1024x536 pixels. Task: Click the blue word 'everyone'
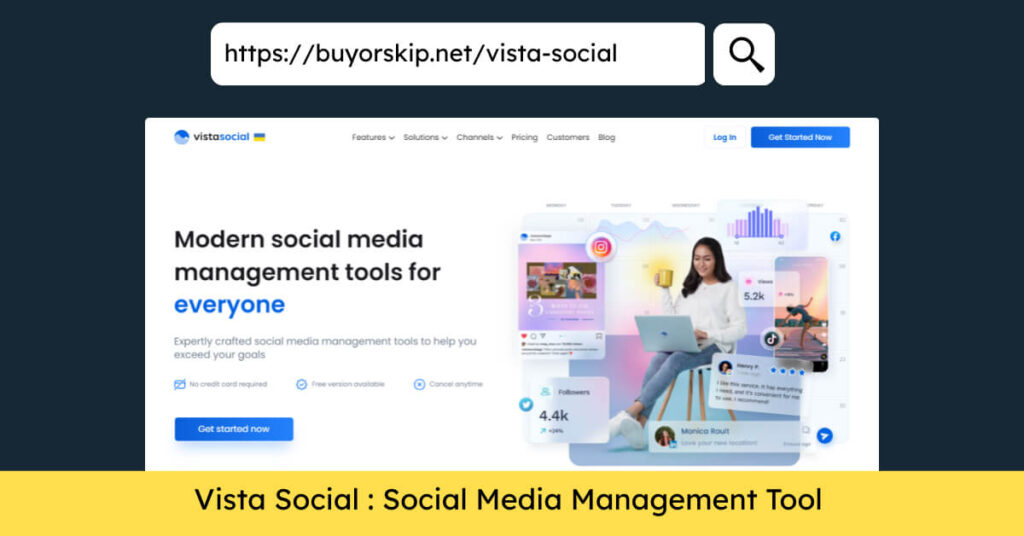[229, 305]
